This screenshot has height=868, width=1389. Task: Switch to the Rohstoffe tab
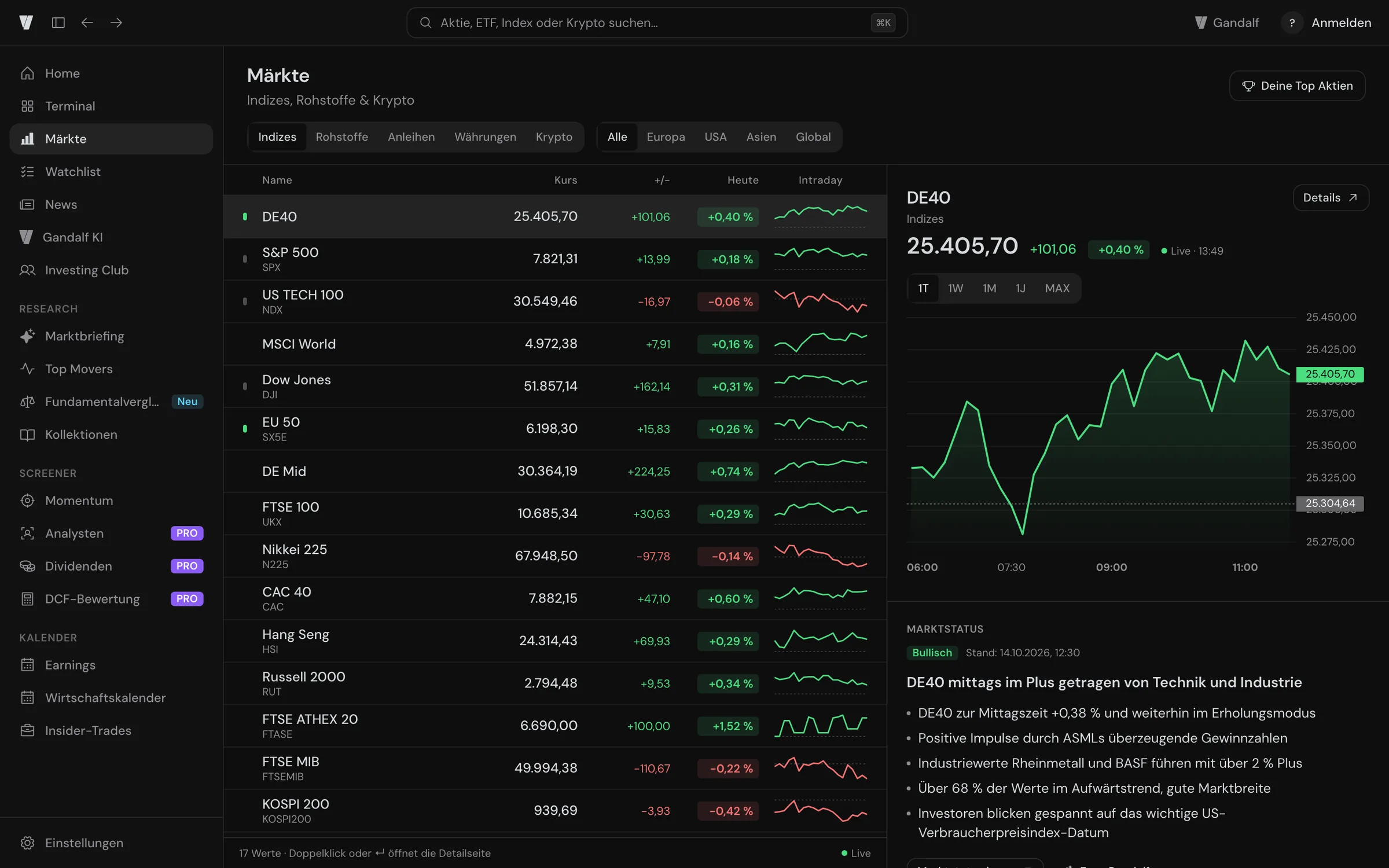pos(342,137)
